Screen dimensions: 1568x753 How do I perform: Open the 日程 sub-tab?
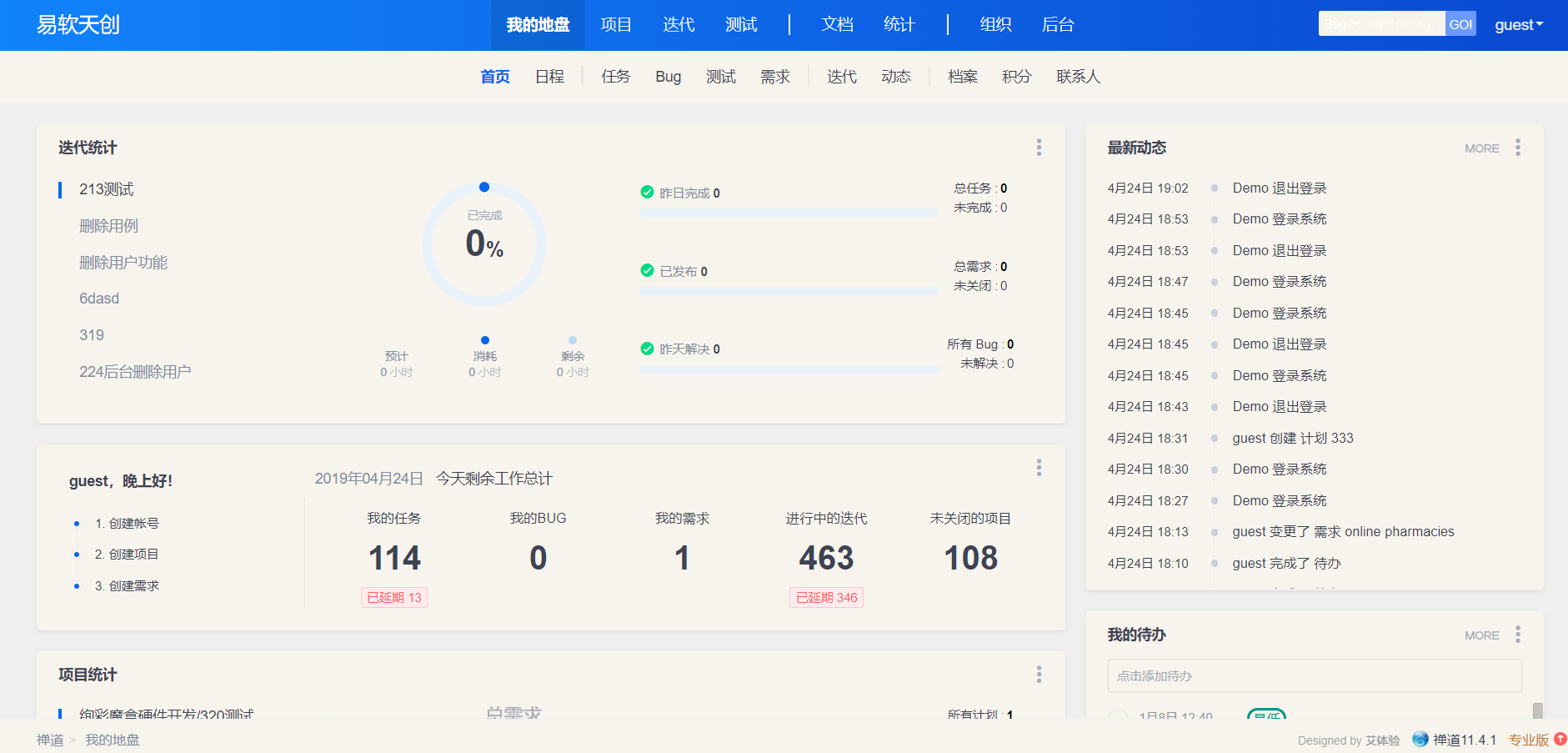coord(549,77)
